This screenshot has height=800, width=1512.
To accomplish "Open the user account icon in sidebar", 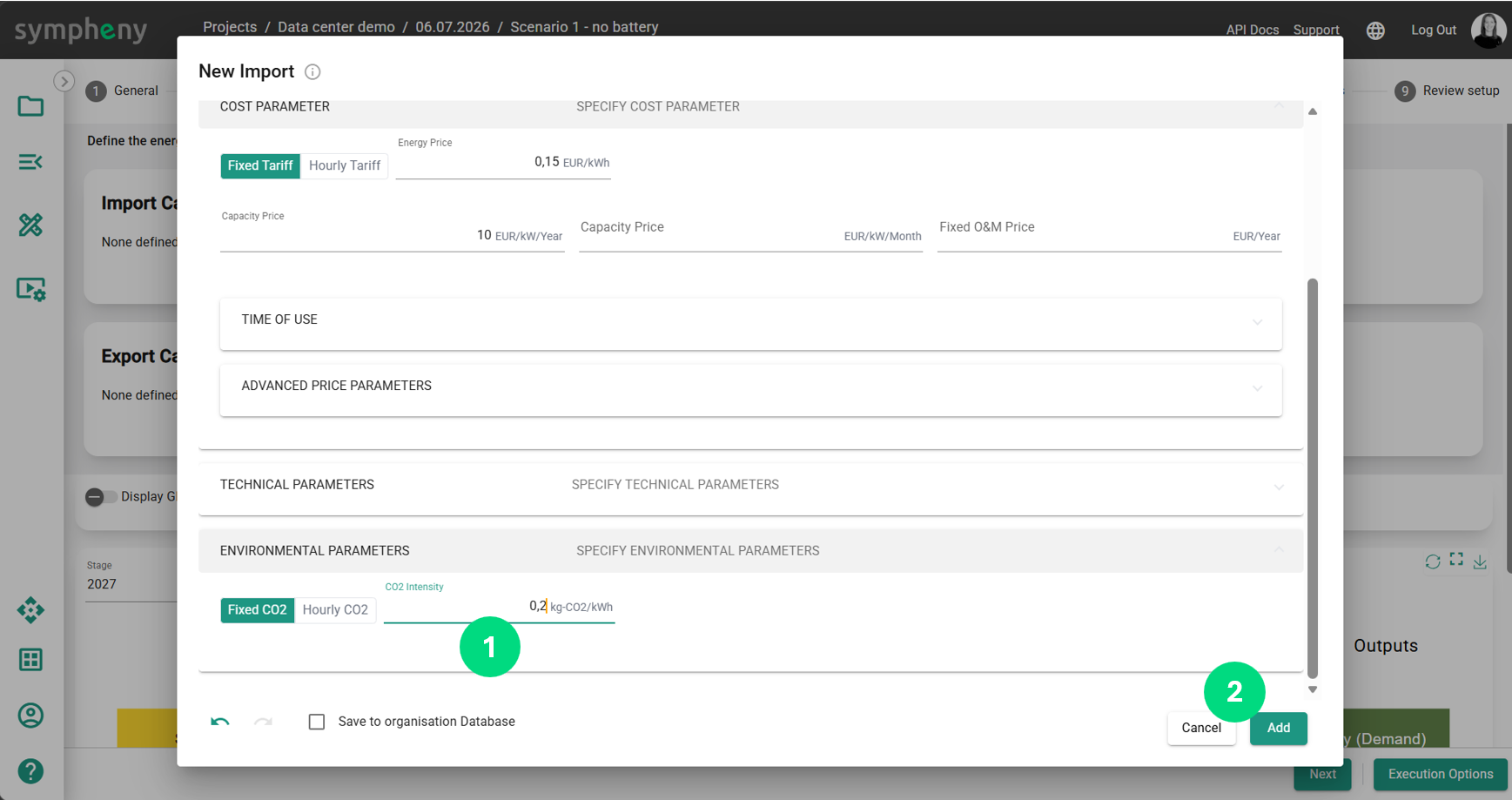I will [x=30, y=716].
